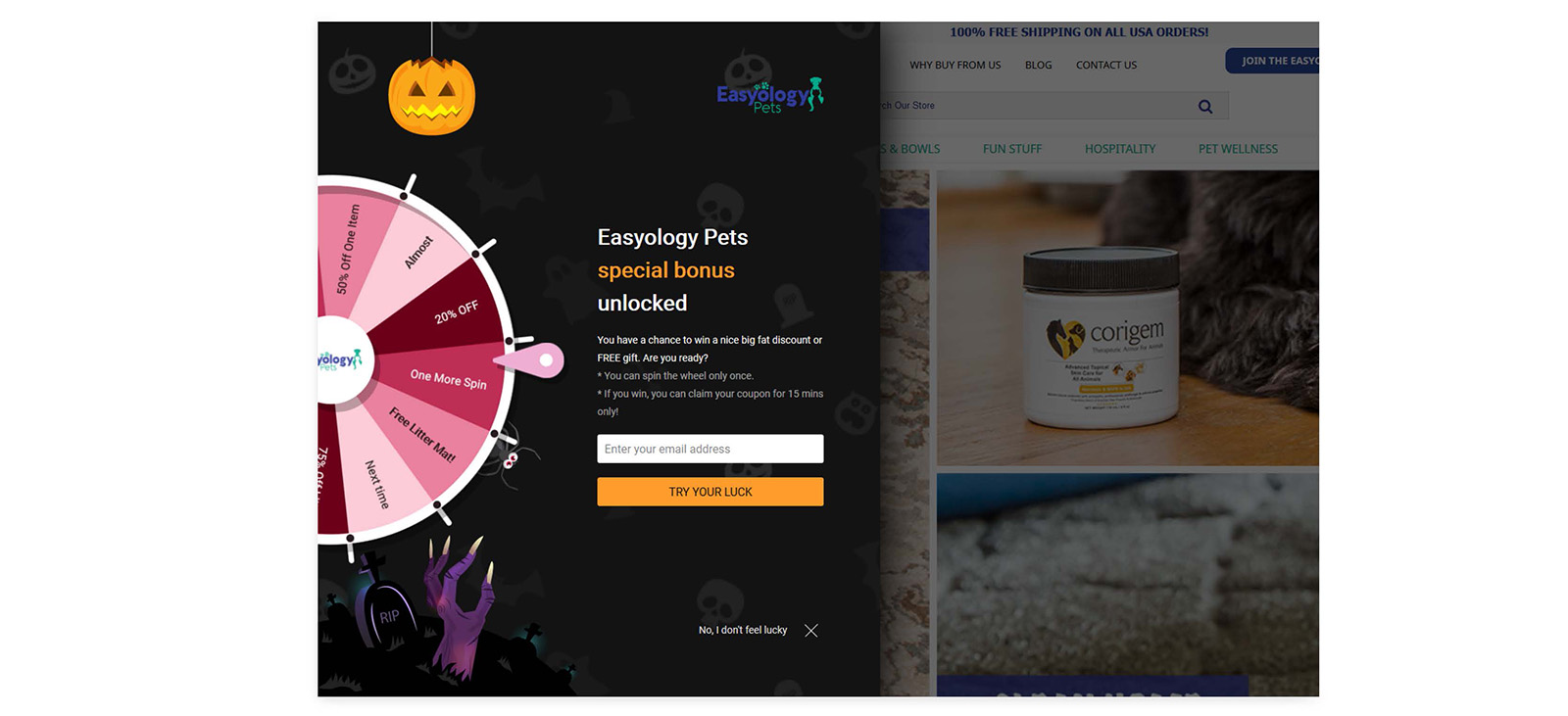Viewport: 1568px width, 716px height.
Task: Click 'No, I don't feel lucky' link
Action: coord(743,630)
